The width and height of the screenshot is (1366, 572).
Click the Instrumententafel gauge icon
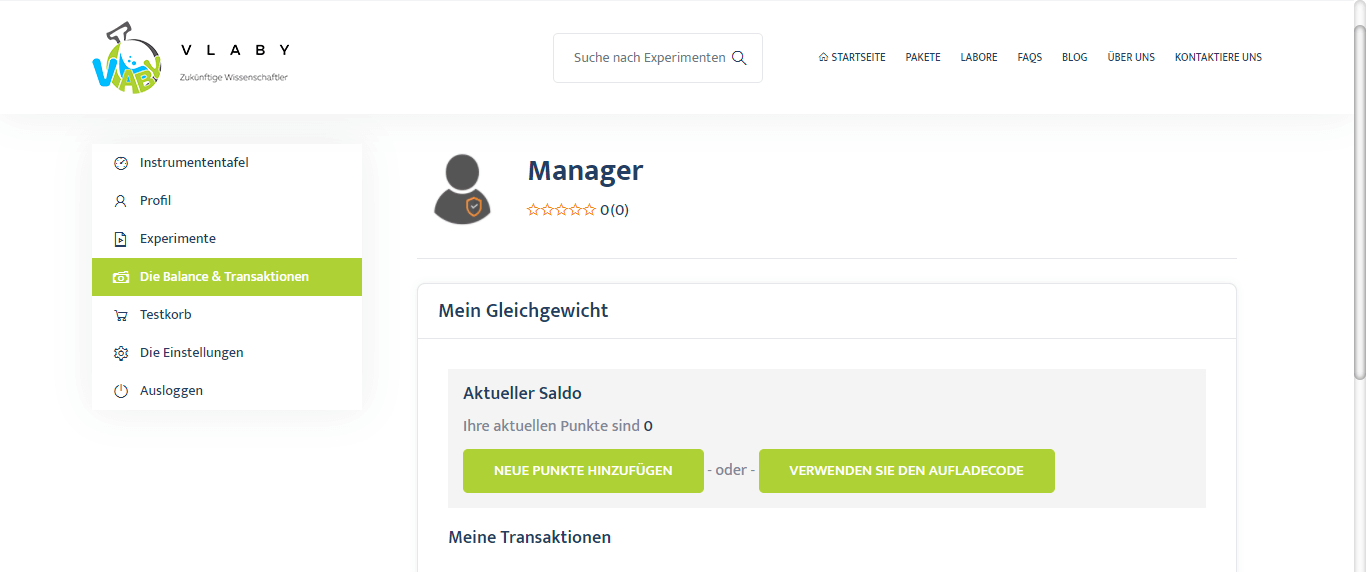coord(121,163)
